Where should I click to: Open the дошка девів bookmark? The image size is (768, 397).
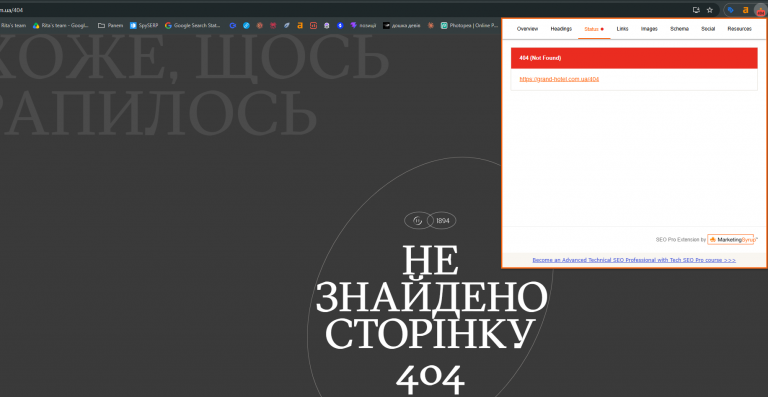(402, 25)
